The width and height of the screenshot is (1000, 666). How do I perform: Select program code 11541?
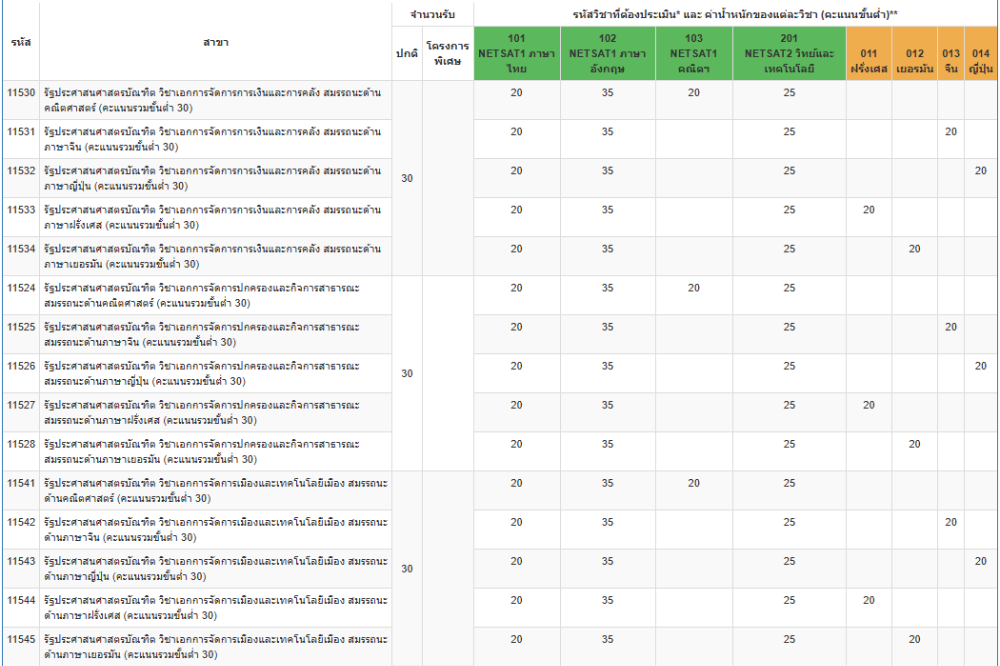click(x=21, y=483)
